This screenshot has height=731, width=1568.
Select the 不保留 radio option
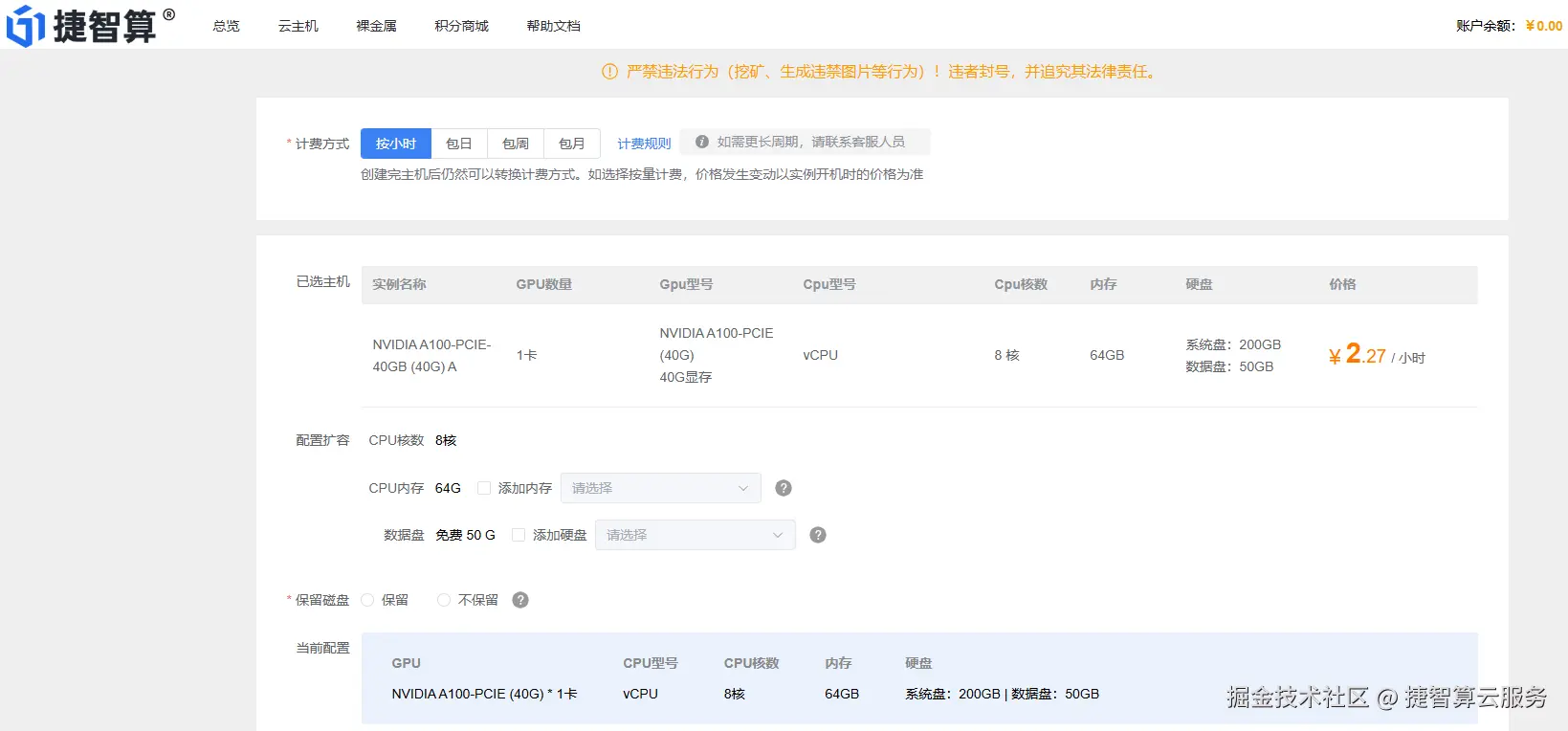(444, 600)
